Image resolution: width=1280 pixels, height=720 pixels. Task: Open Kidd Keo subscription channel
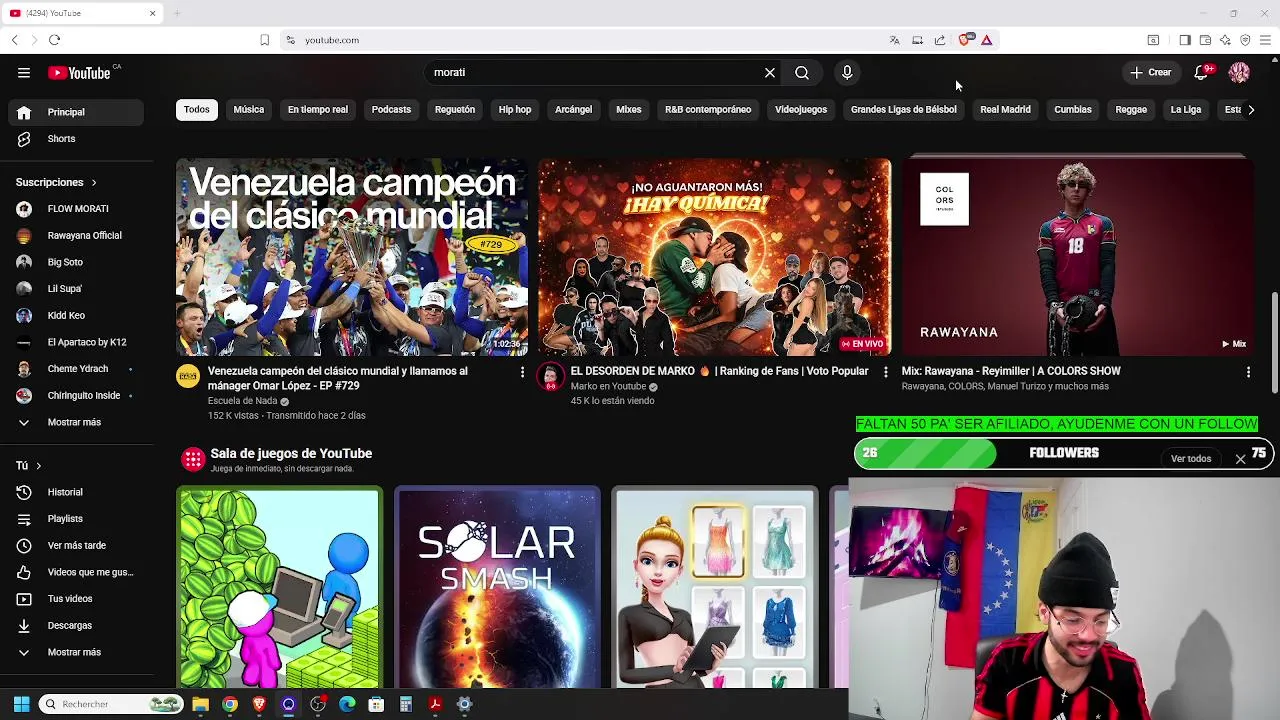coord(76,315)
